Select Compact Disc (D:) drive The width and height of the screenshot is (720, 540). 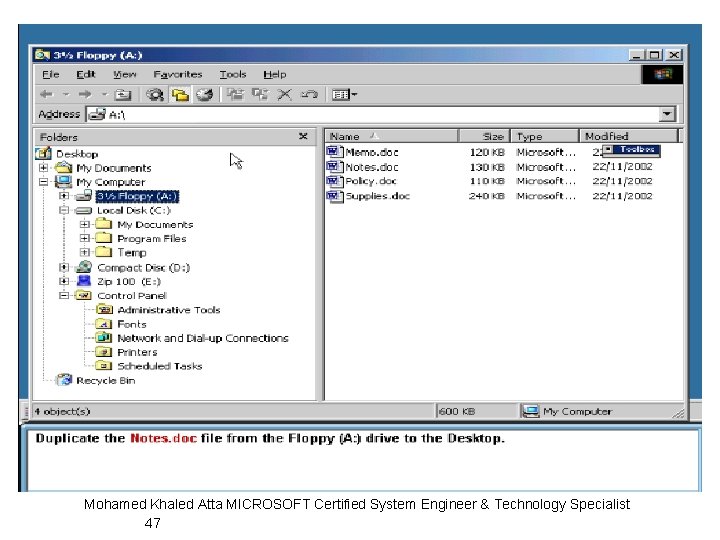143,268
